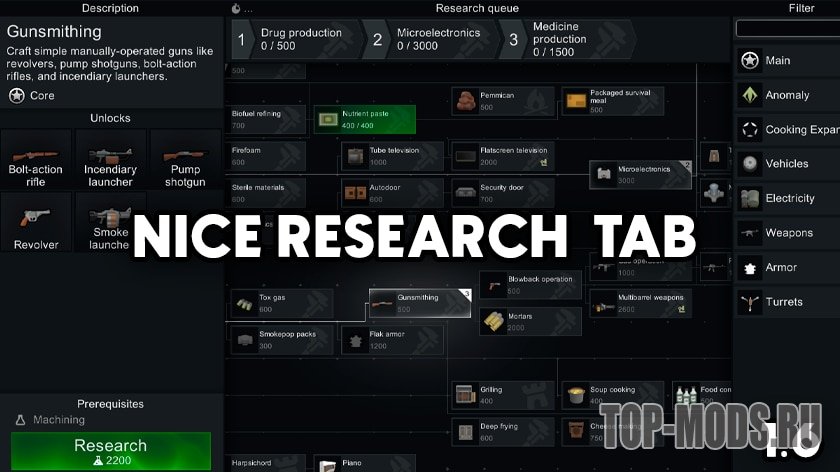Click the Vehicles wheel icon
Viewport: 840px width, 472px height.
(x=749, y=164)
